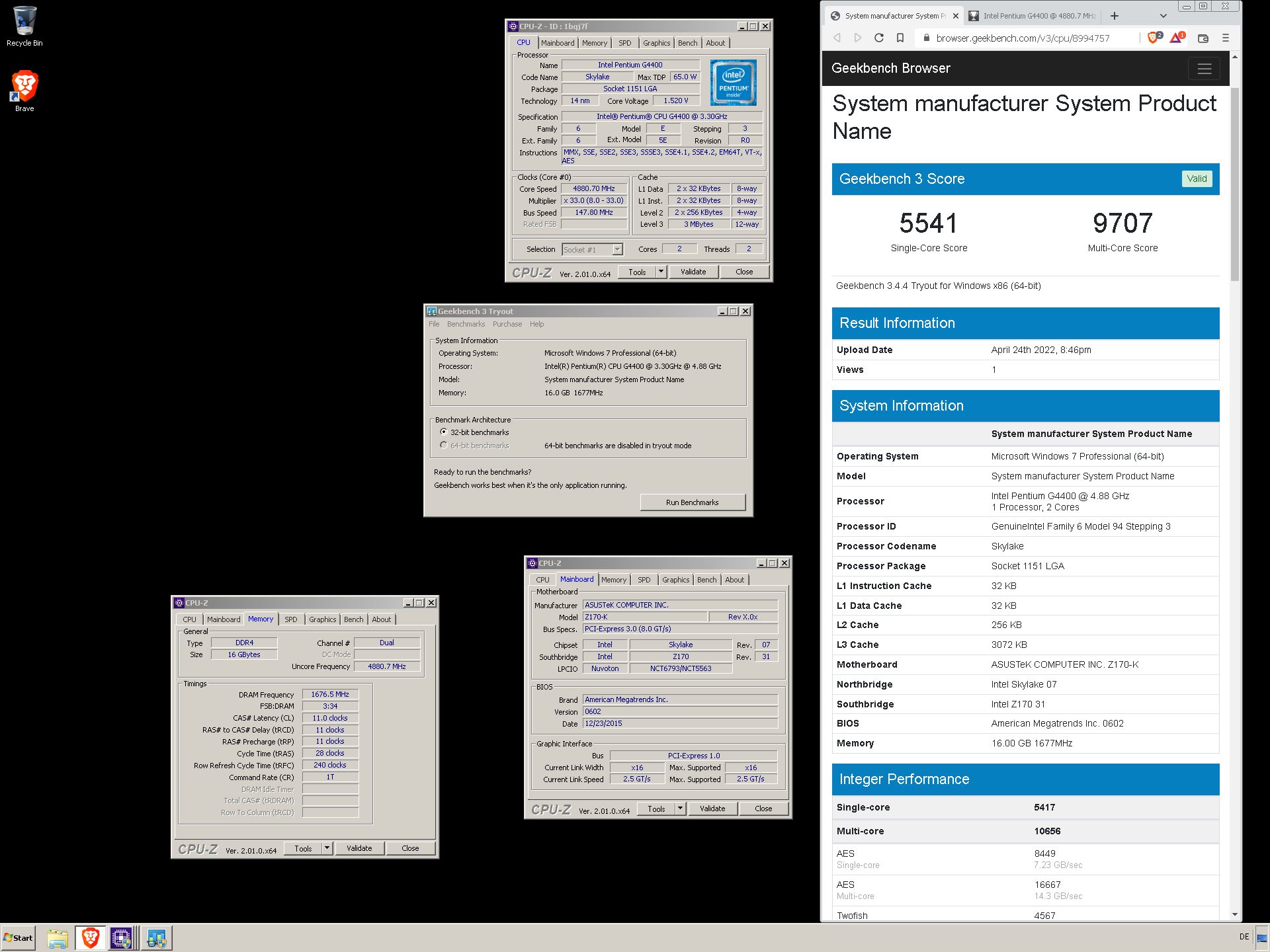The width and height of the screenshot is (1270, 952).
Task: Click the browser back arrow
Action: (x=837, y=38)
